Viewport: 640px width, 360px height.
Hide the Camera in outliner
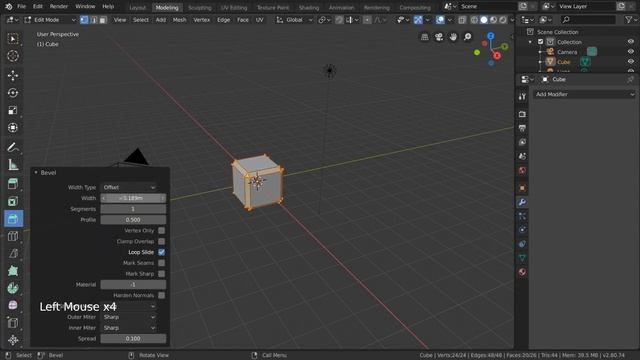[x=631, y=52]
